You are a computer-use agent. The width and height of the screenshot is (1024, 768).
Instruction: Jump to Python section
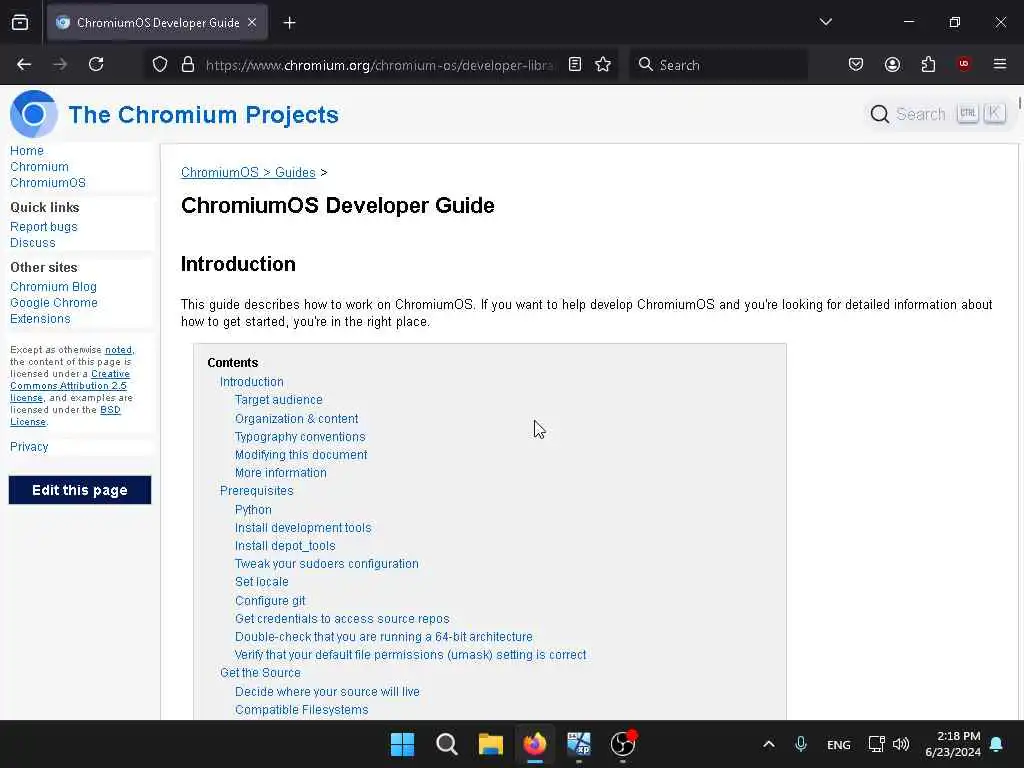coord(253,509)
